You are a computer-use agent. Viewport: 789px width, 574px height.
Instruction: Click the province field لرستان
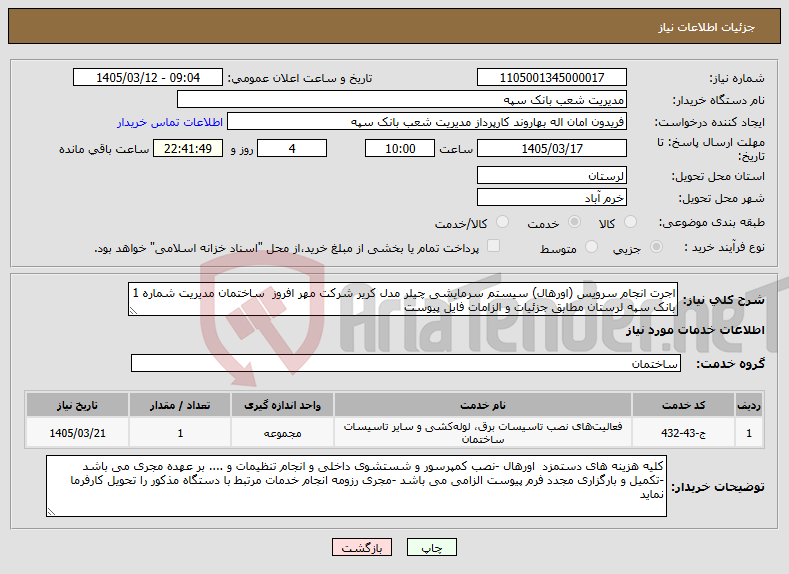(551, 176)
